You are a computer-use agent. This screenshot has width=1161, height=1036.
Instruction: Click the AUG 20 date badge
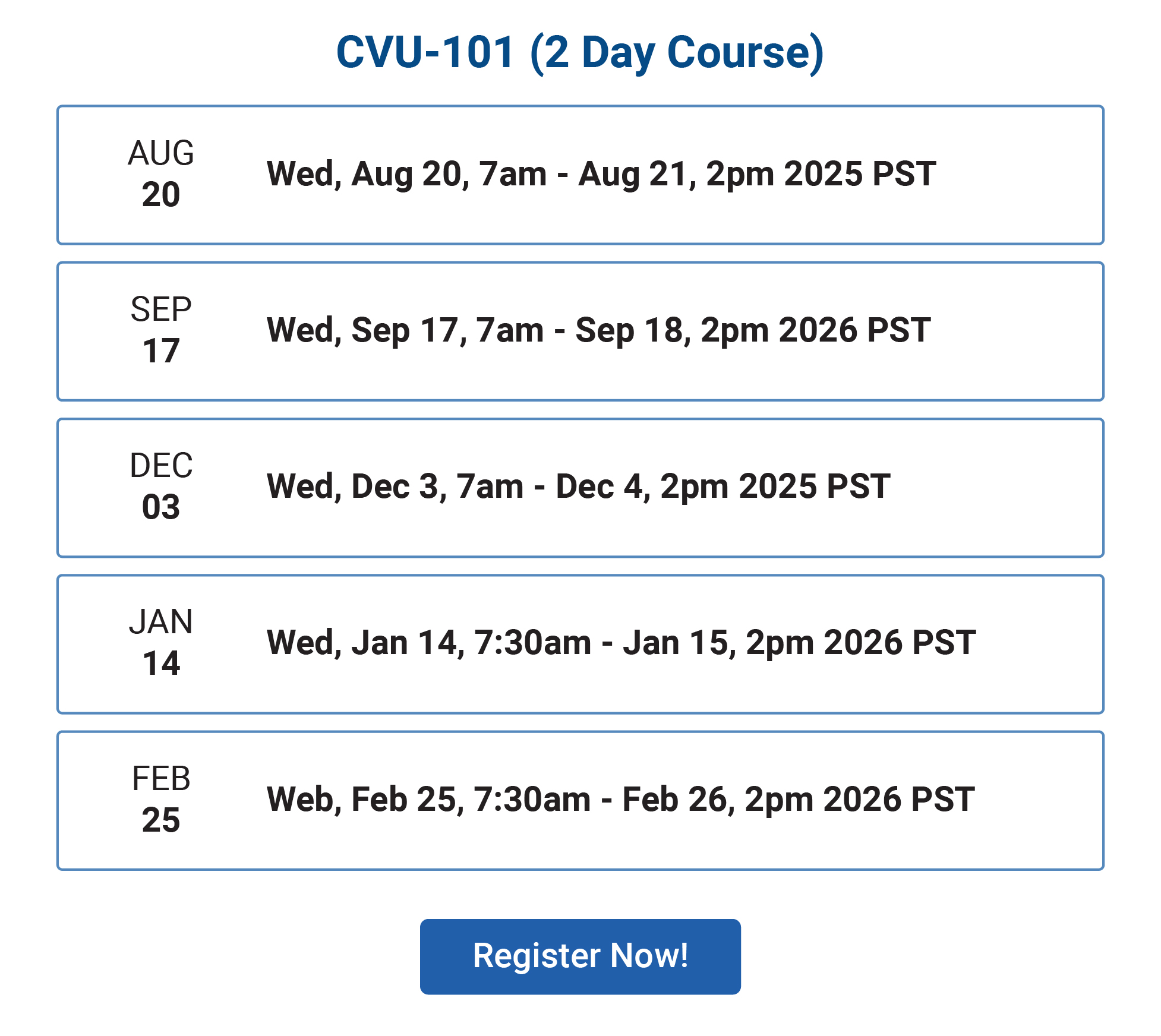(x=161, y=173)
